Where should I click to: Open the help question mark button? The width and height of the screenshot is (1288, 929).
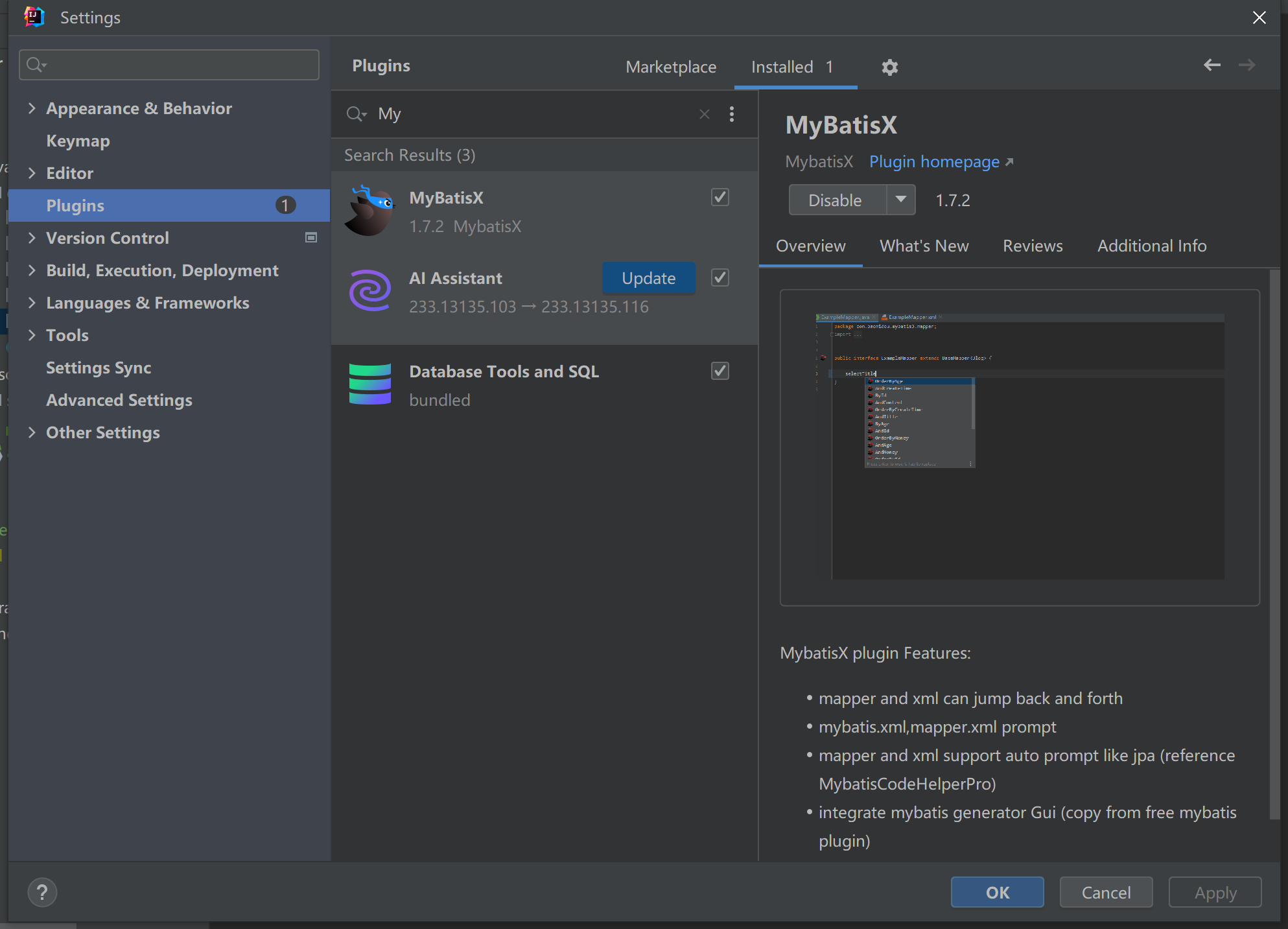(x=42, y=893)
